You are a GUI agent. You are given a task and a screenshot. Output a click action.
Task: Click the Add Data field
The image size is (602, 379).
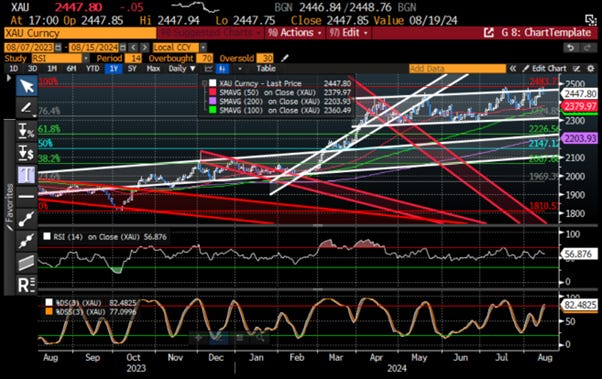(x=457, y=69)
